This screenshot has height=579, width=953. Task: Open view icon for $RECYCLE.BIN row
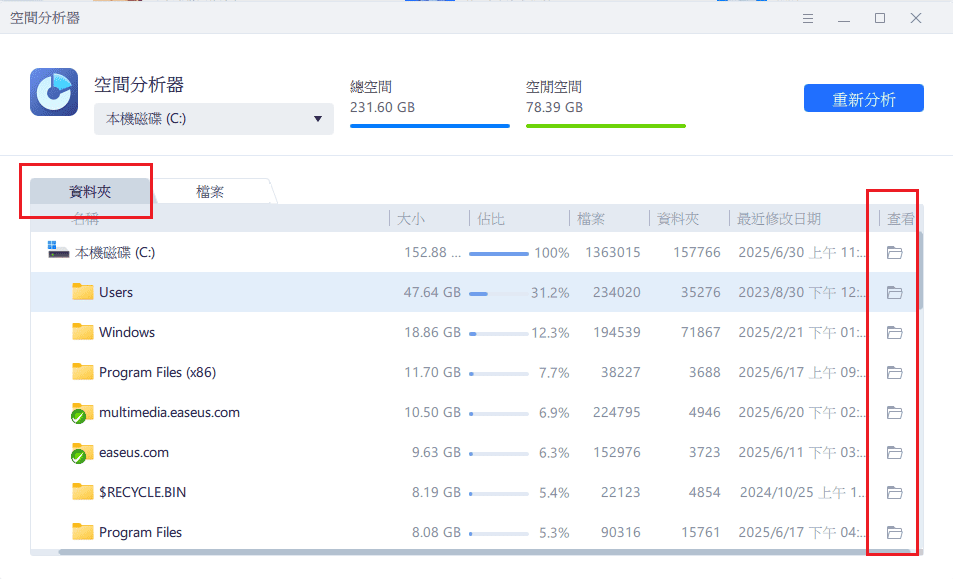coord(894,493)
